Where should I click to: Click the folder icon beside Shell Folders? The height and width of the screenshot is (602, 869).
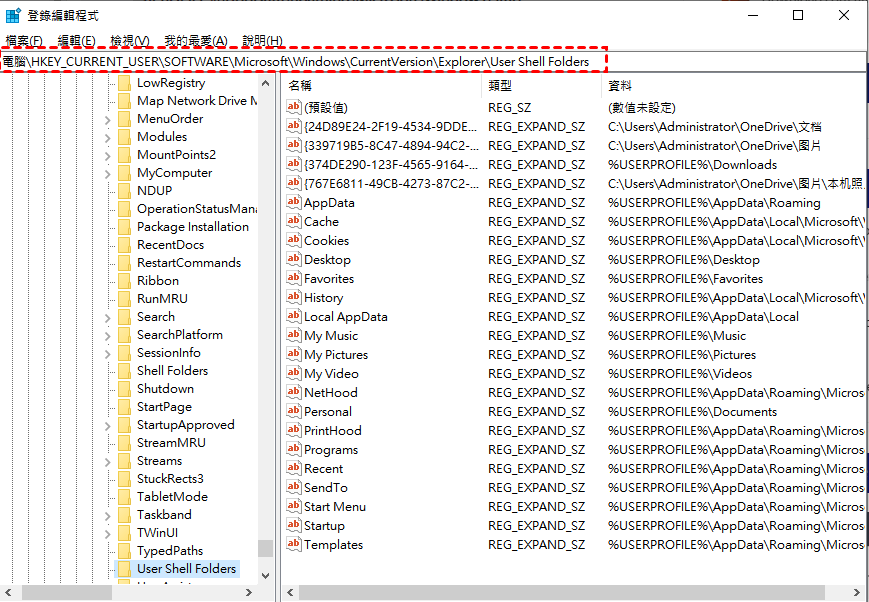[x=125, y=371]
